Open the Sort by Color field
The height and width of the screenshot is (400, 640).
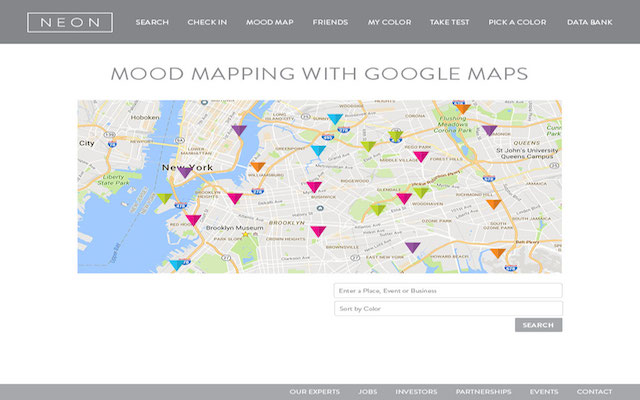pyautogui.click(x=448, y=309)
